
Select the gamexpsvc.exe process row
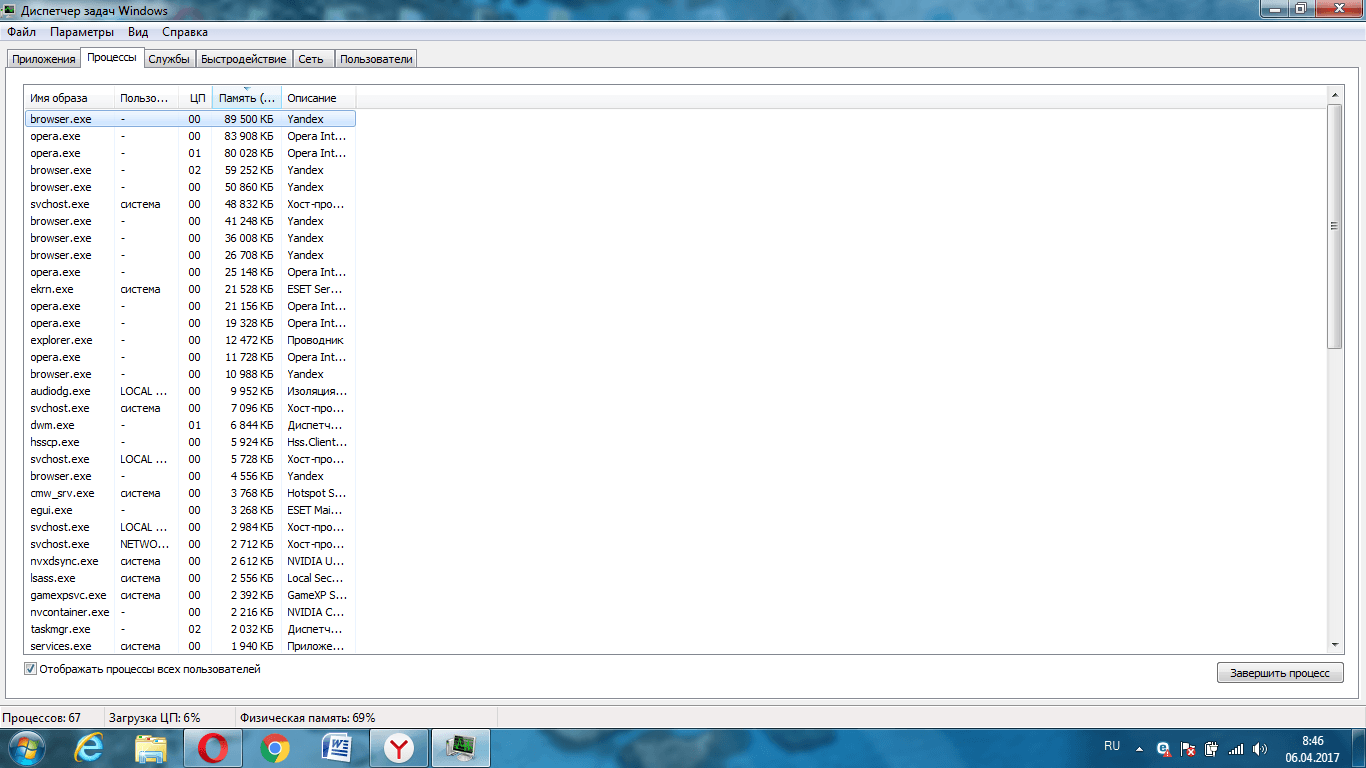point(190,595)
